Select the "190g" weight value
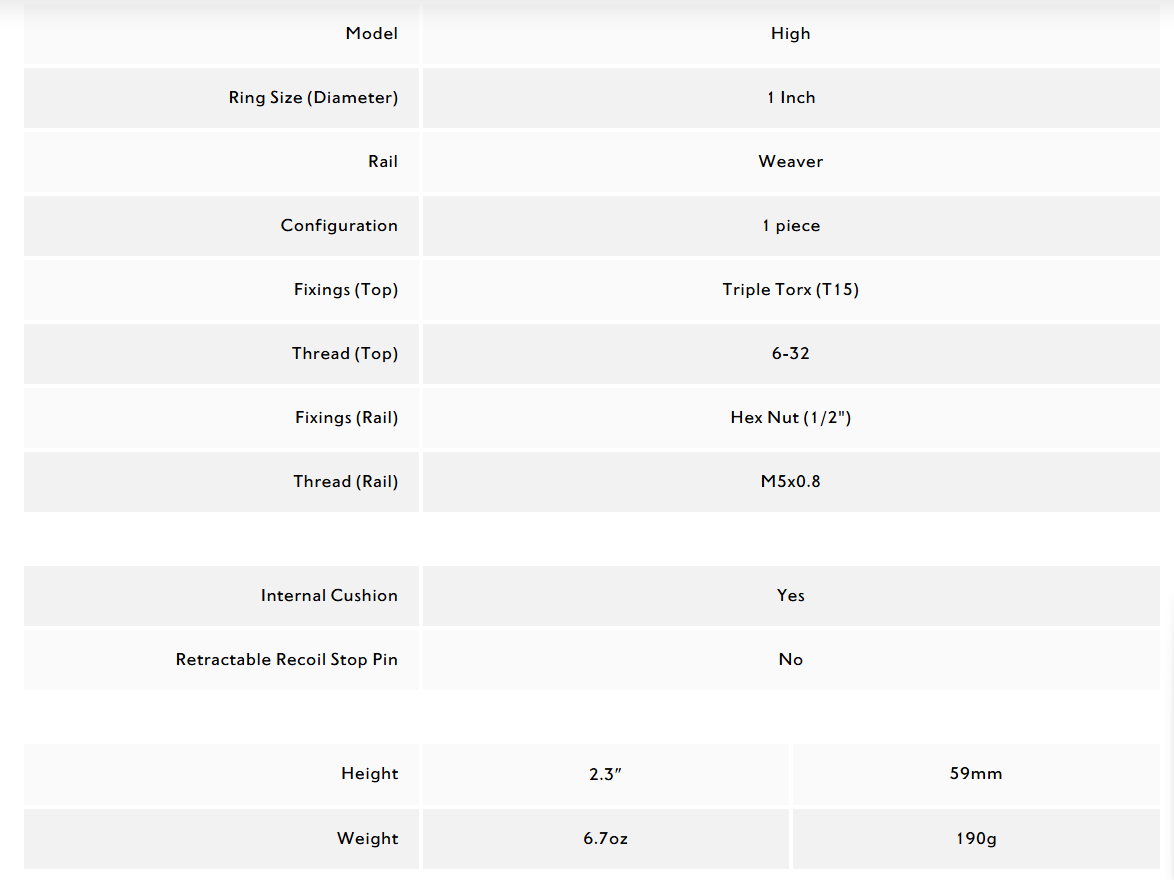This screenshot has height=880, width=1174. click(x=975, y=839)
